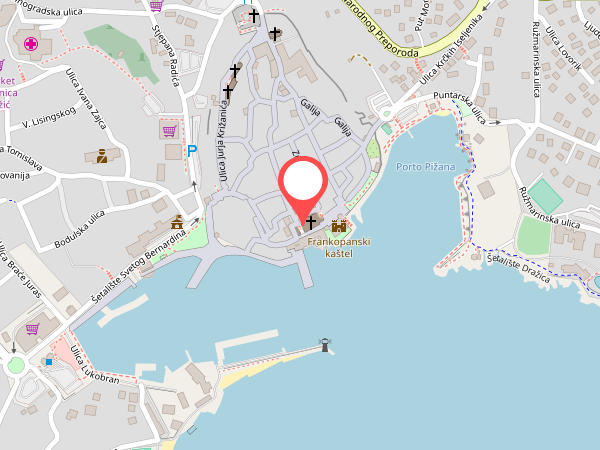
Task: Click the small blue square marker near the roundabout
Action: 49,362
